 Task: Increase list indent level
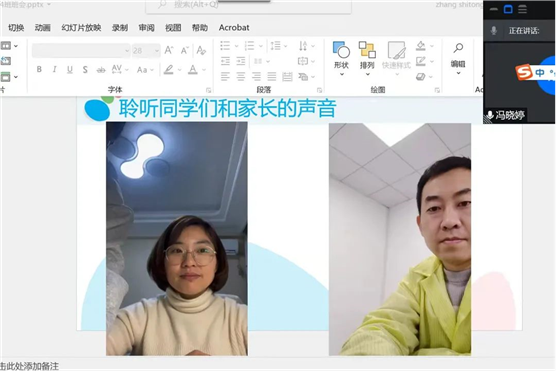(x=241, y=61)
